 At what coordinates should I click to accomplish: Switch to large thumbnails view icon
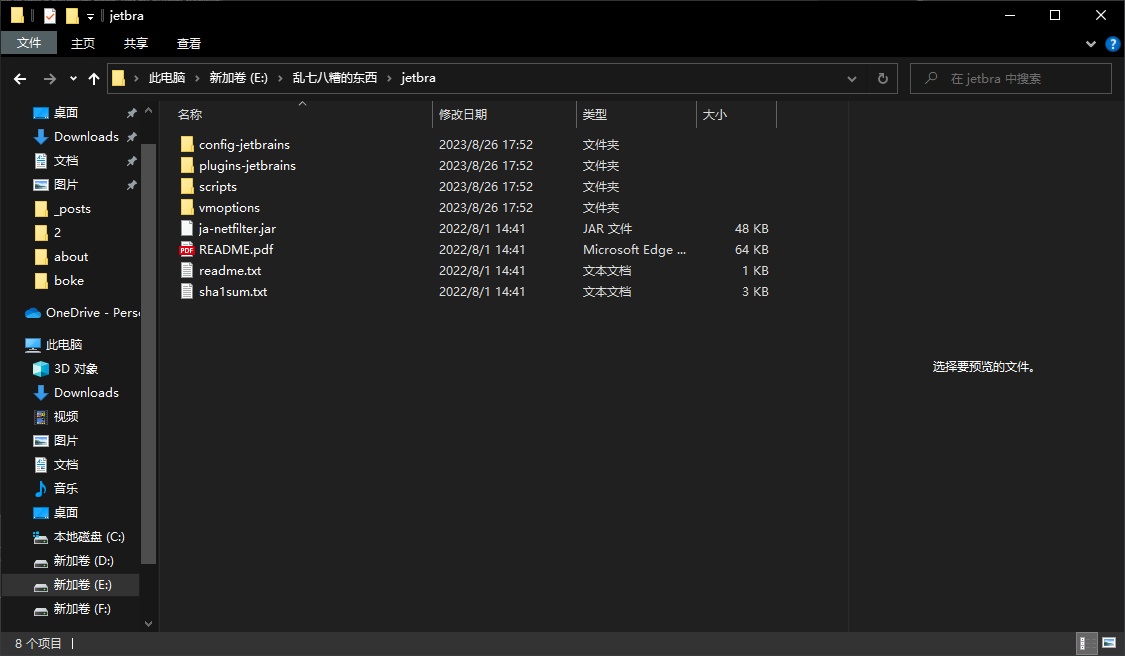click(x=1109, y=643)
